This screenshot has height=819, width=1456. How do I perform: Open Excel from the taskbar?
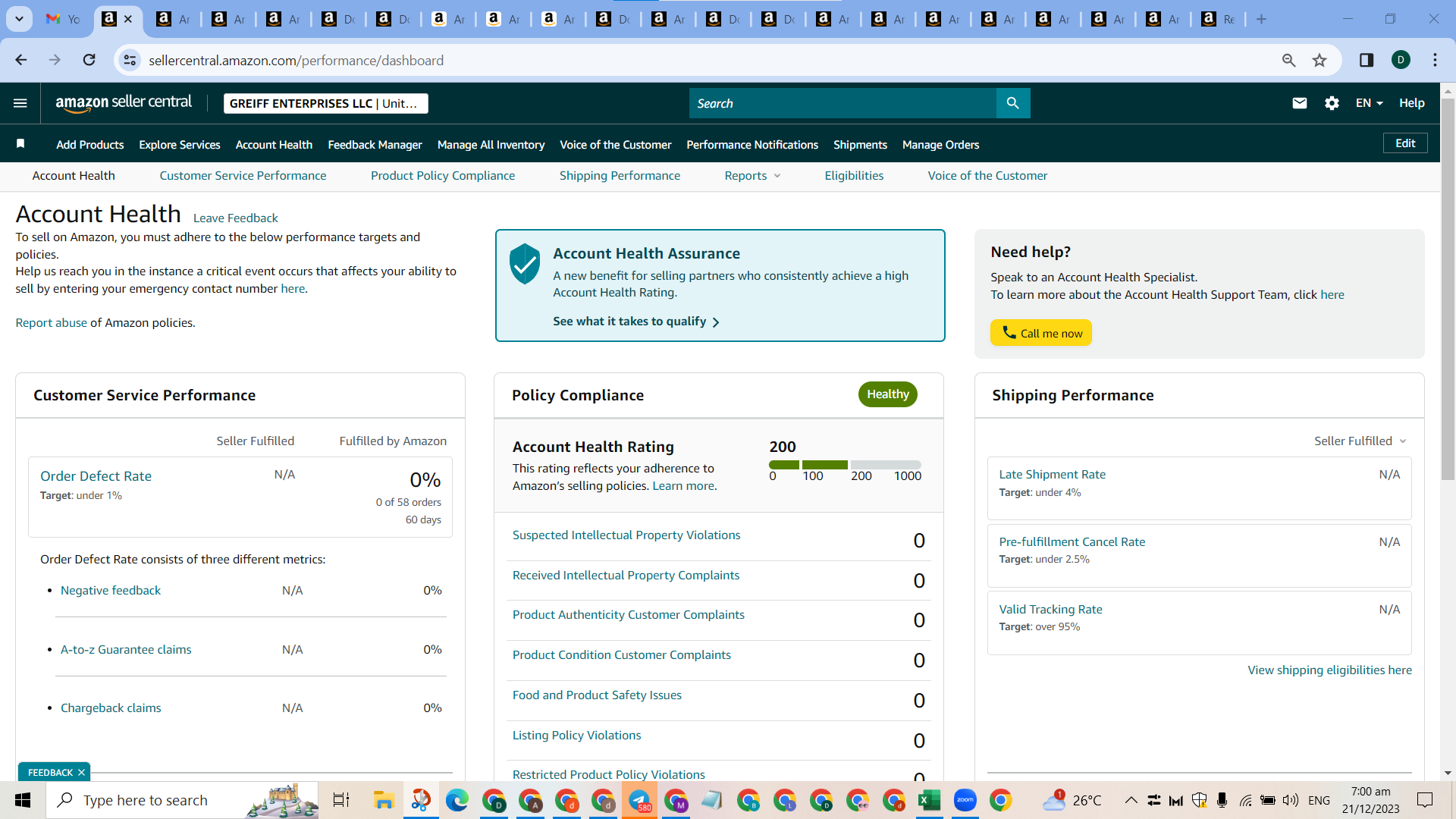tap(929, 800)
